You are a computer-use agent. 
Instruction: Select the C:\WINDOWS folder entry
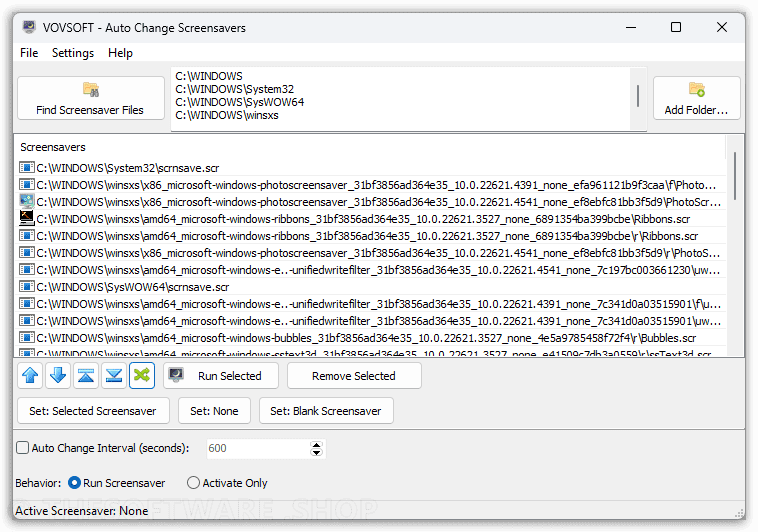[x=209, y=76]
